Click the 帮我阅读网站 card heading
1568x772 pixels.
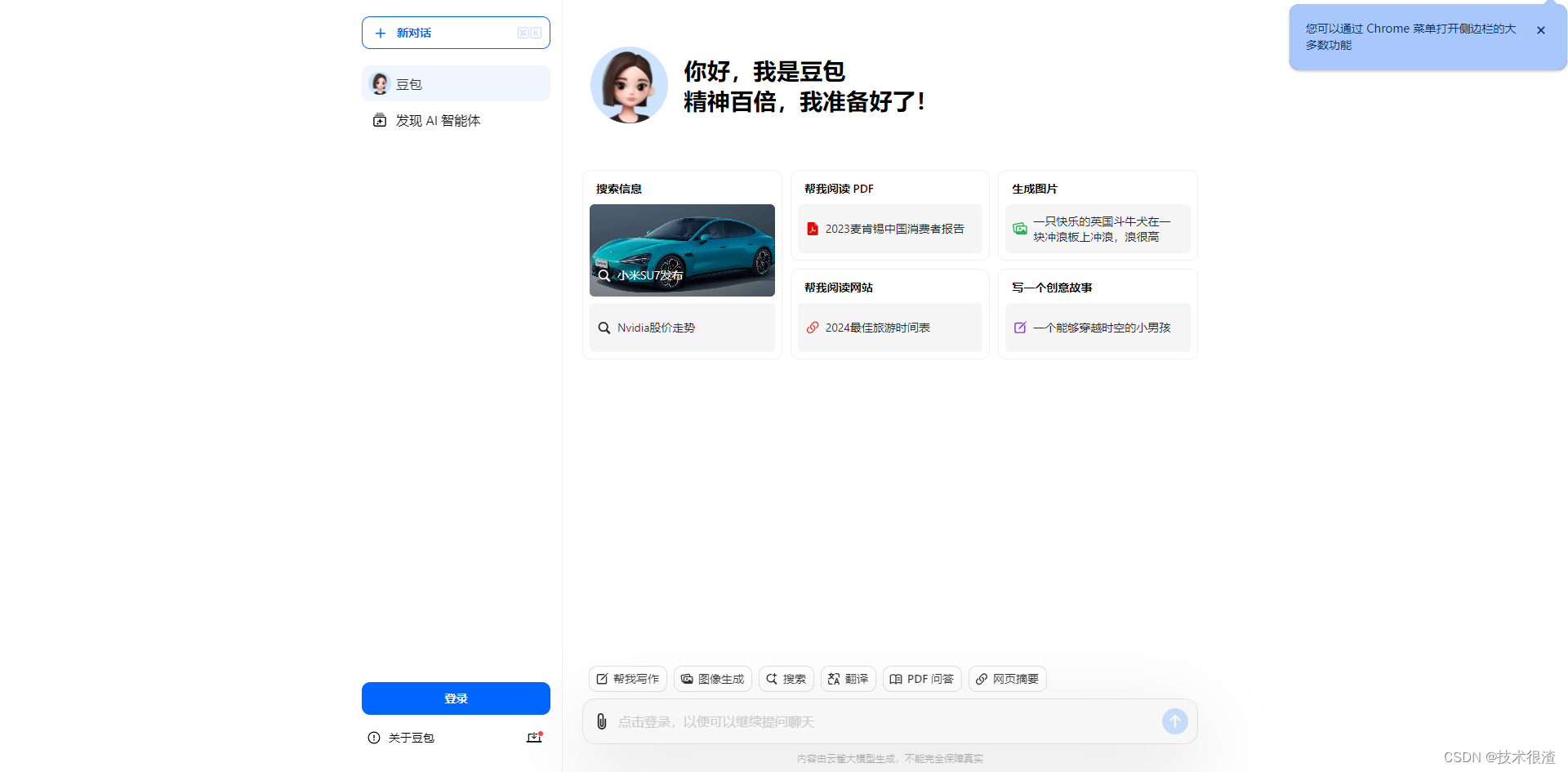coord(839,288)
